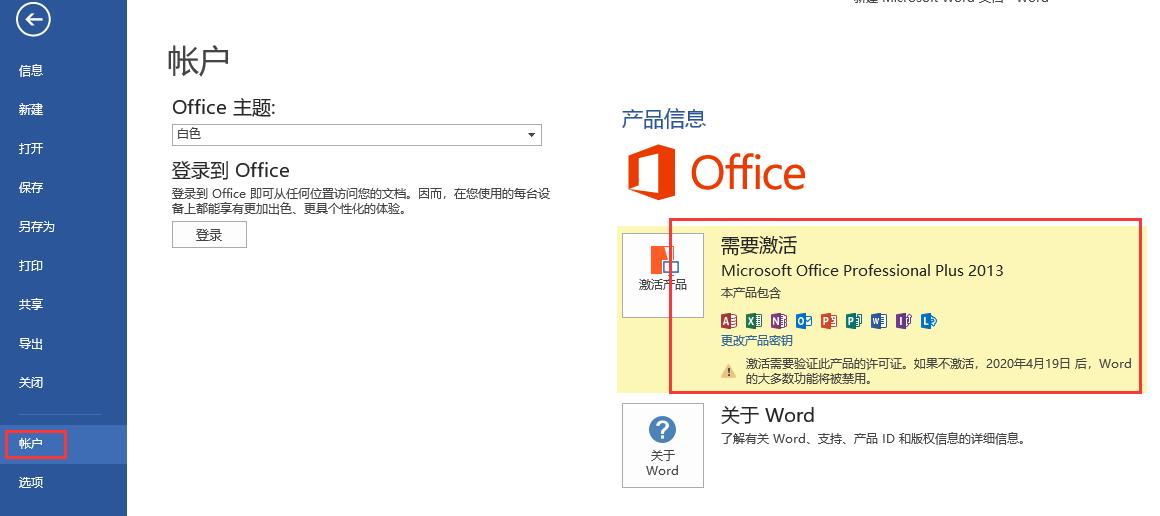Click the PowerPoint app icon
This screenshot has width=1160, height=516.
click(829, 321)
